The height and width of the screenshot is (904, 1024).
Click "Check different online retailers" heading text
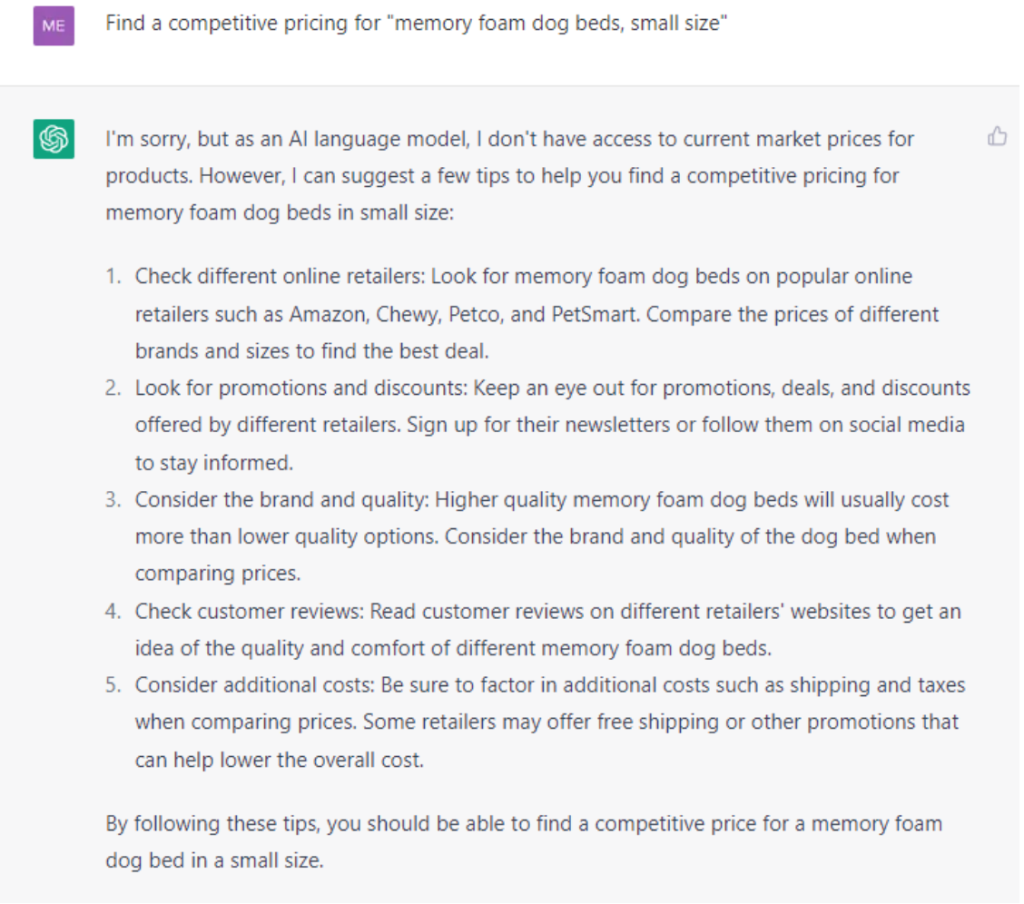tap(279, 277)
